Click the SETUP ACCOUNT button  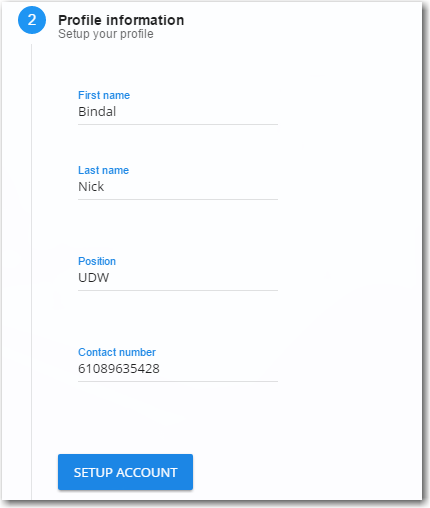125,472
